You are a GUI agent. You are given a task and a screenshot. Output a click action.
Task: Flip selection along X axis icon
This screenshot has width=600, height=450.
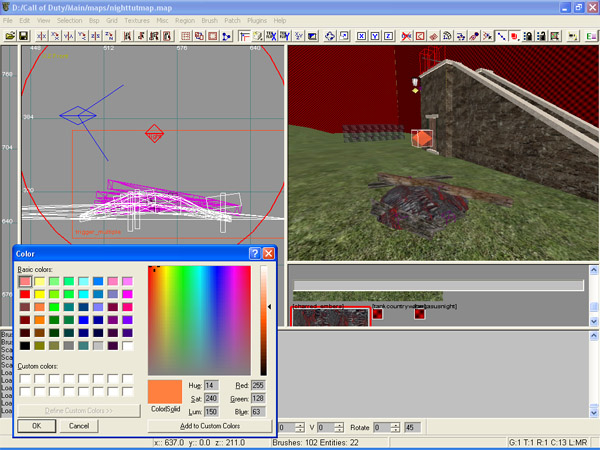[x=41, y=36]
